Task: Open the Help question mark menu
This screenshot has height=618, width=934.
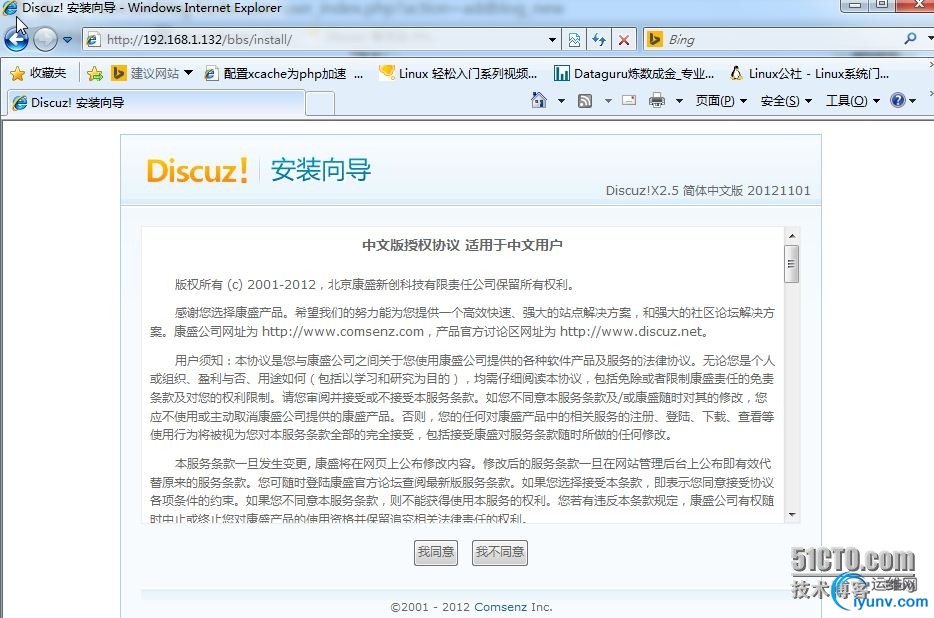Action: (x=903, y=100)
